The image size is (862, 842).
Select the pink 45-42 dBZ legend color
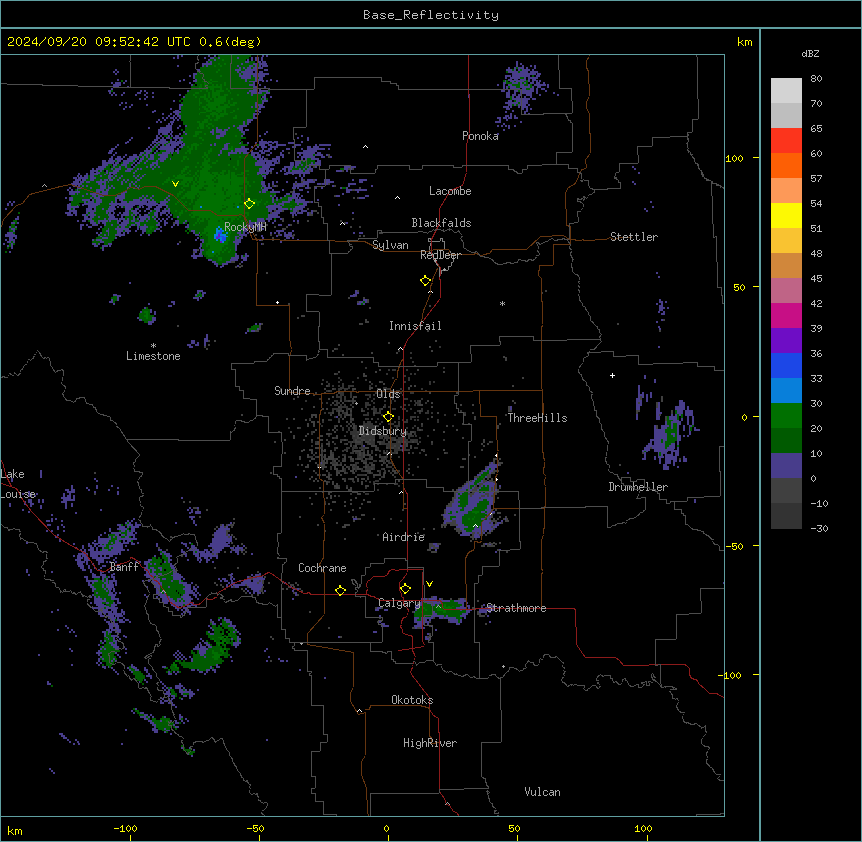tap(786, 291)
